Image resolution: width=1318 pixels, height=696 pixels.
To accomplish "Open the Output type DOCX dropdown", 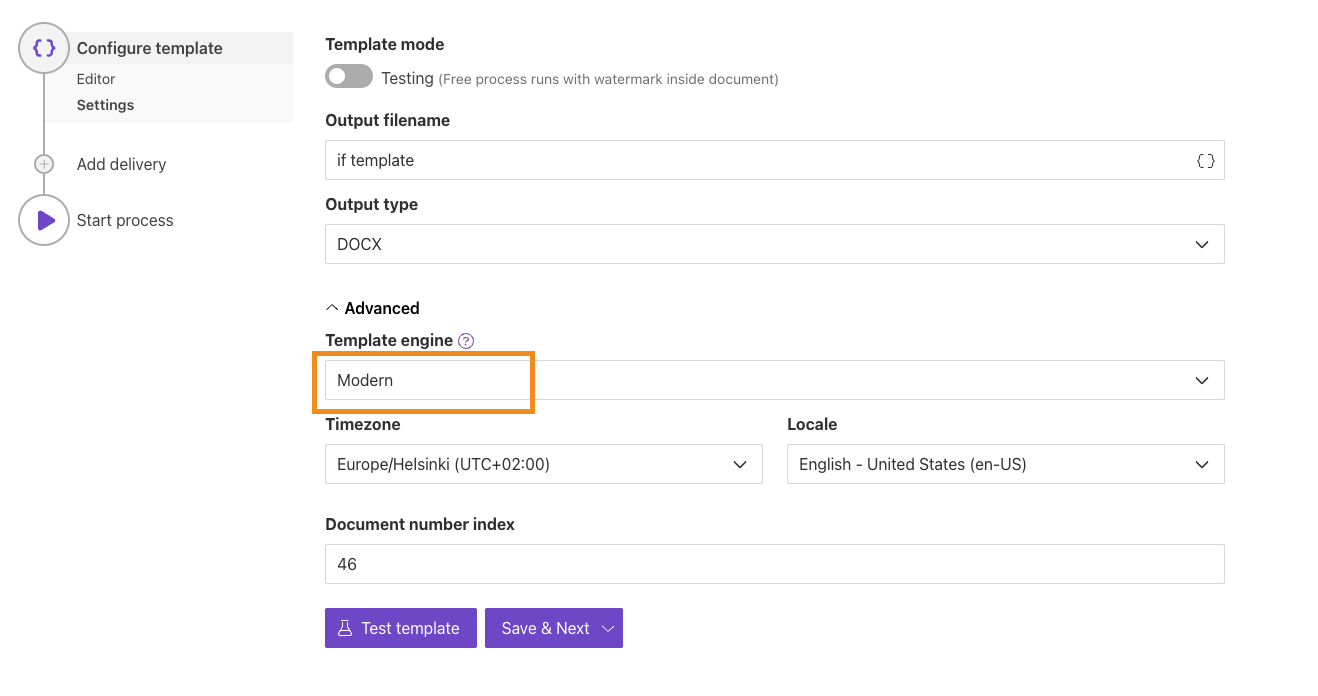I will point(774,244).
